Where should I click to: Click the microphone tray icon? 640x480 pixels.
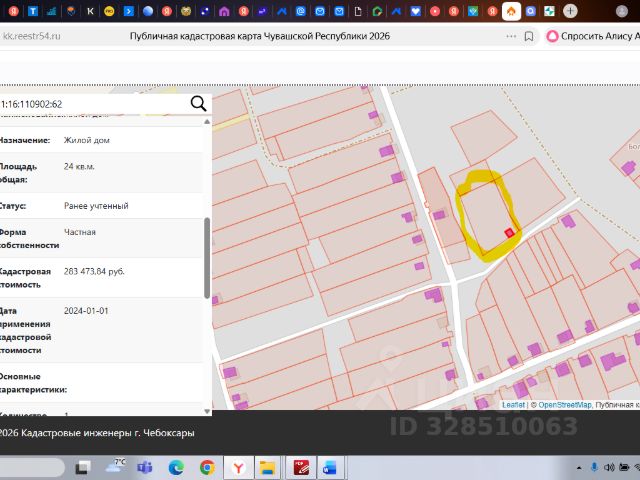(594, 467)
